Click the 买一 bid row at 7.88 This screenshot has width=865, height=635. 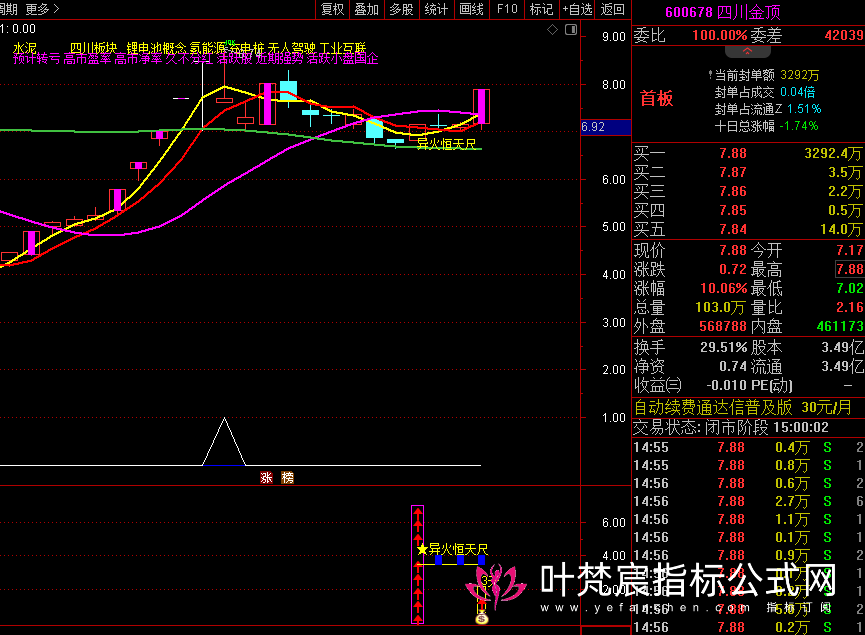[x=748, y=153]
